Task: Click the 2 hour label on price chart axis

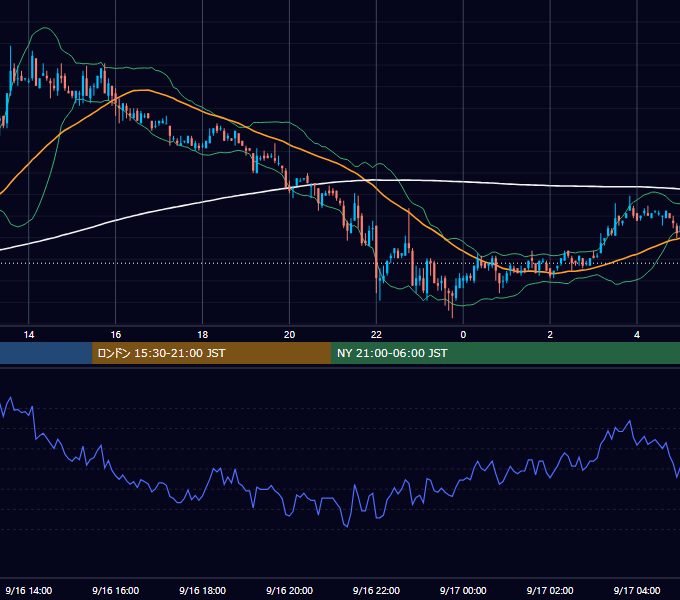Action: (x=550, y=335)
